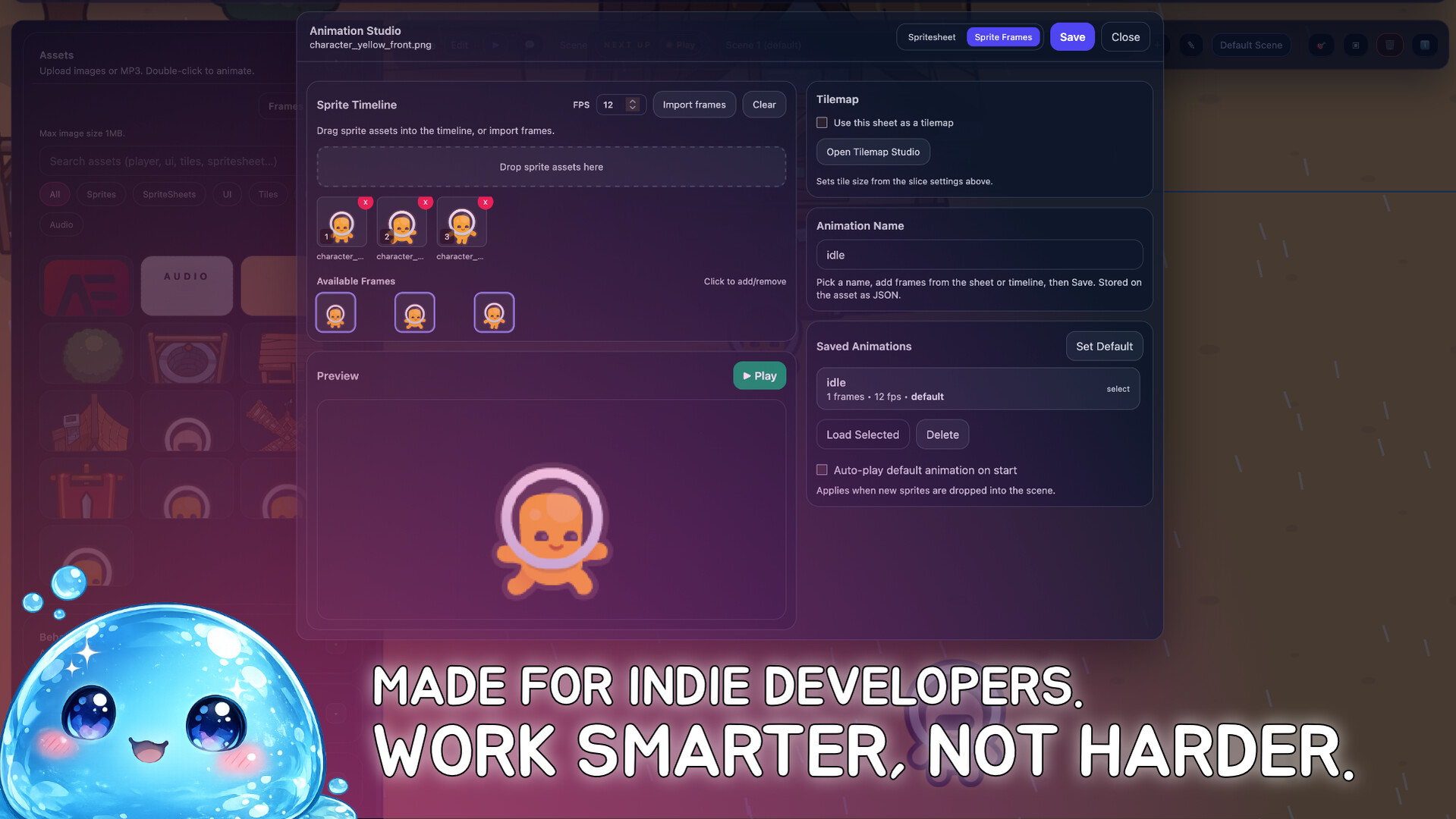Click the Import frames button
The width and height of the screenshot is (1456, 819).
click(693, 105)
